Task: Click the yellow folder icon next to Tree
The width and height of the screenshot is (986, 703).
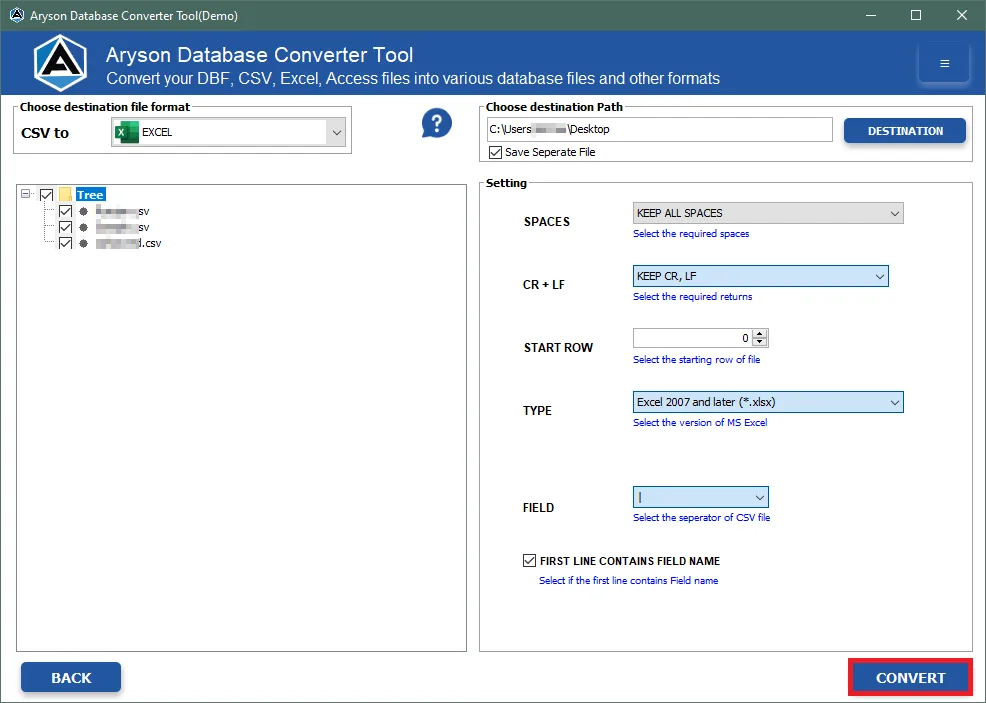Action: [x=65, y=194]
